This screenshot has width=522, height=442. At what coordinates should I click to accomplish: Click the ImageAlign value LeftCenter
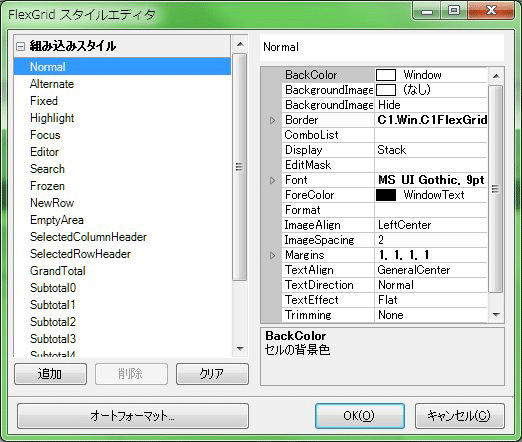pyautogui.click(x=431, y=225)
